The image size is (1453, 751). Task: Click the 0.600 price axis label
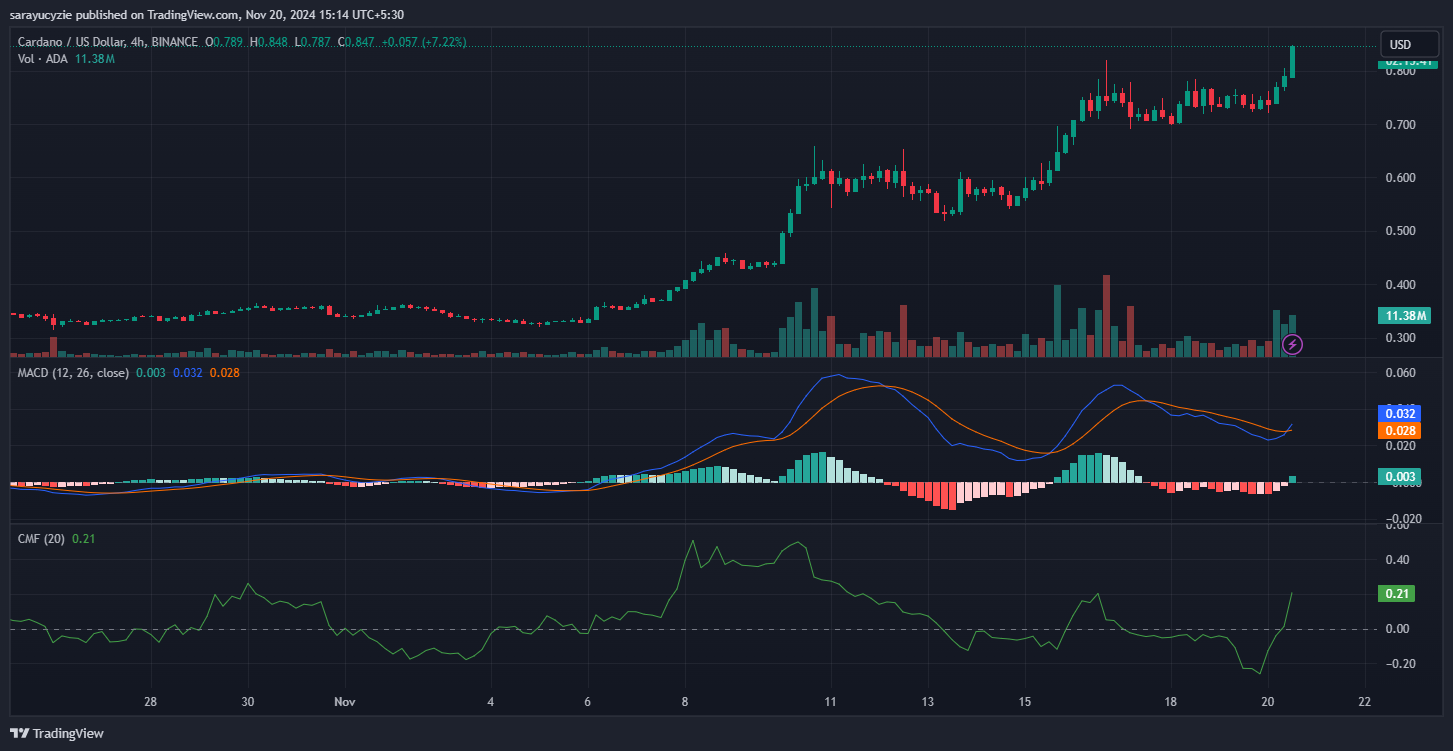click(x=1399, y=178)
